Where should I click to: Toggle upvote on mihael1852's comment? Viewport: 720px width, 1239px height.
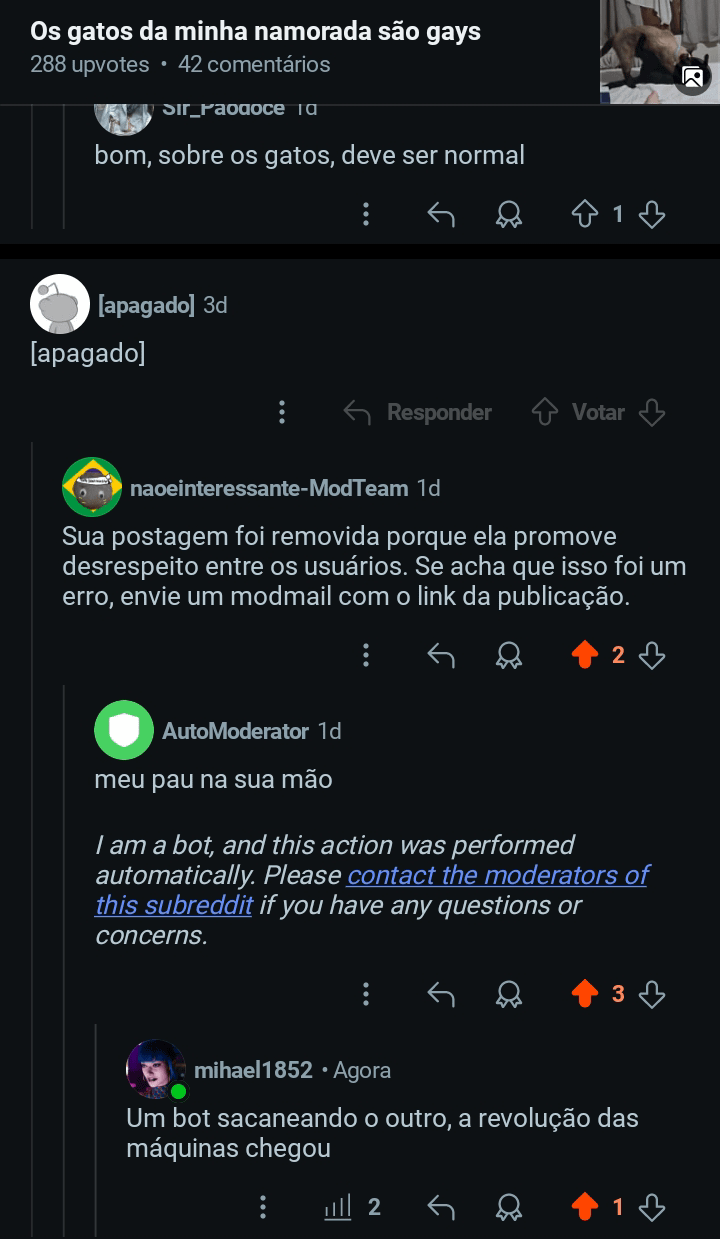point(585,1207)
